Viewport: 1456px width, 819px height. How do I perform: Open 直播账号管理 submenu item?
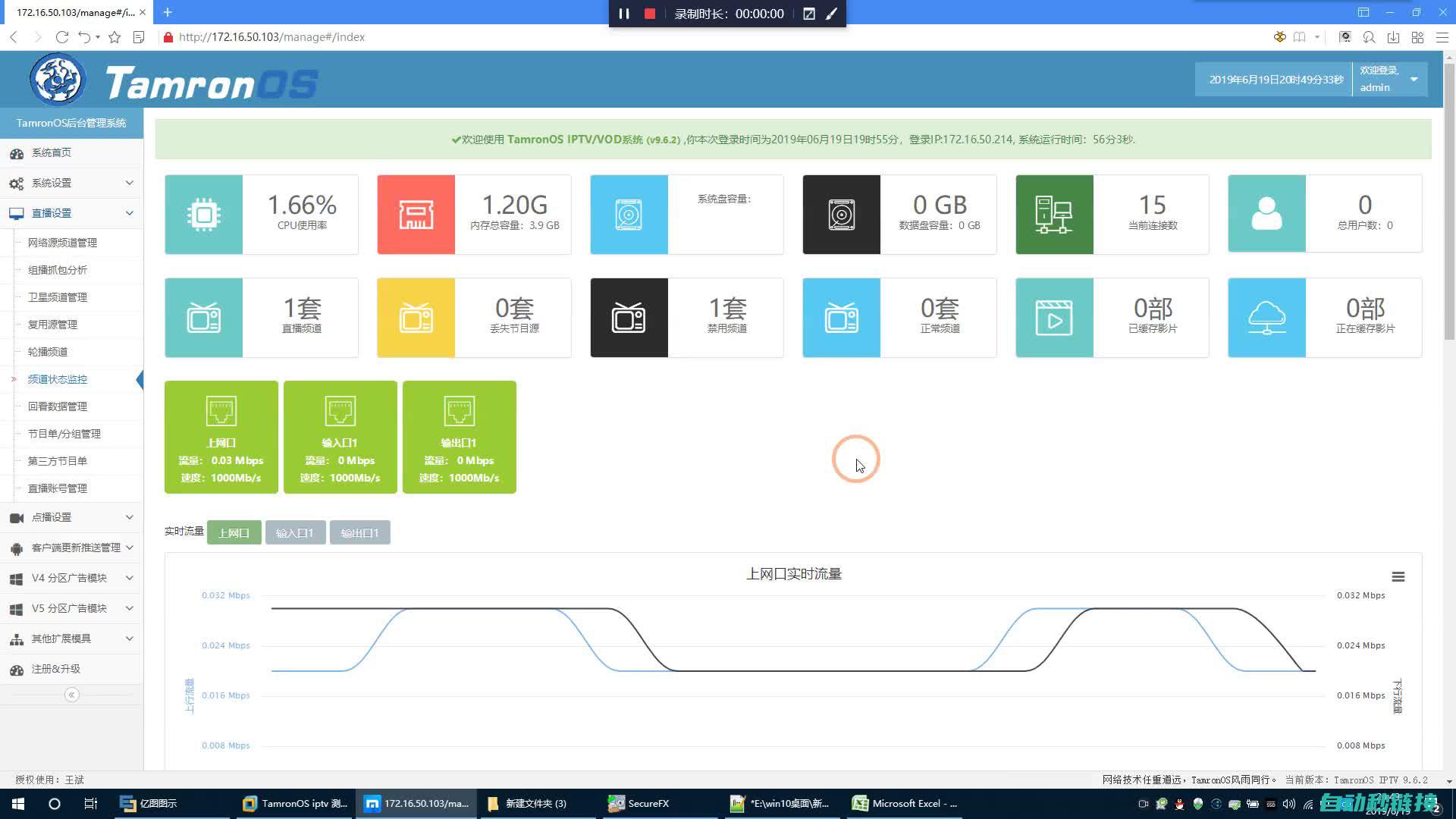(58, 488)
